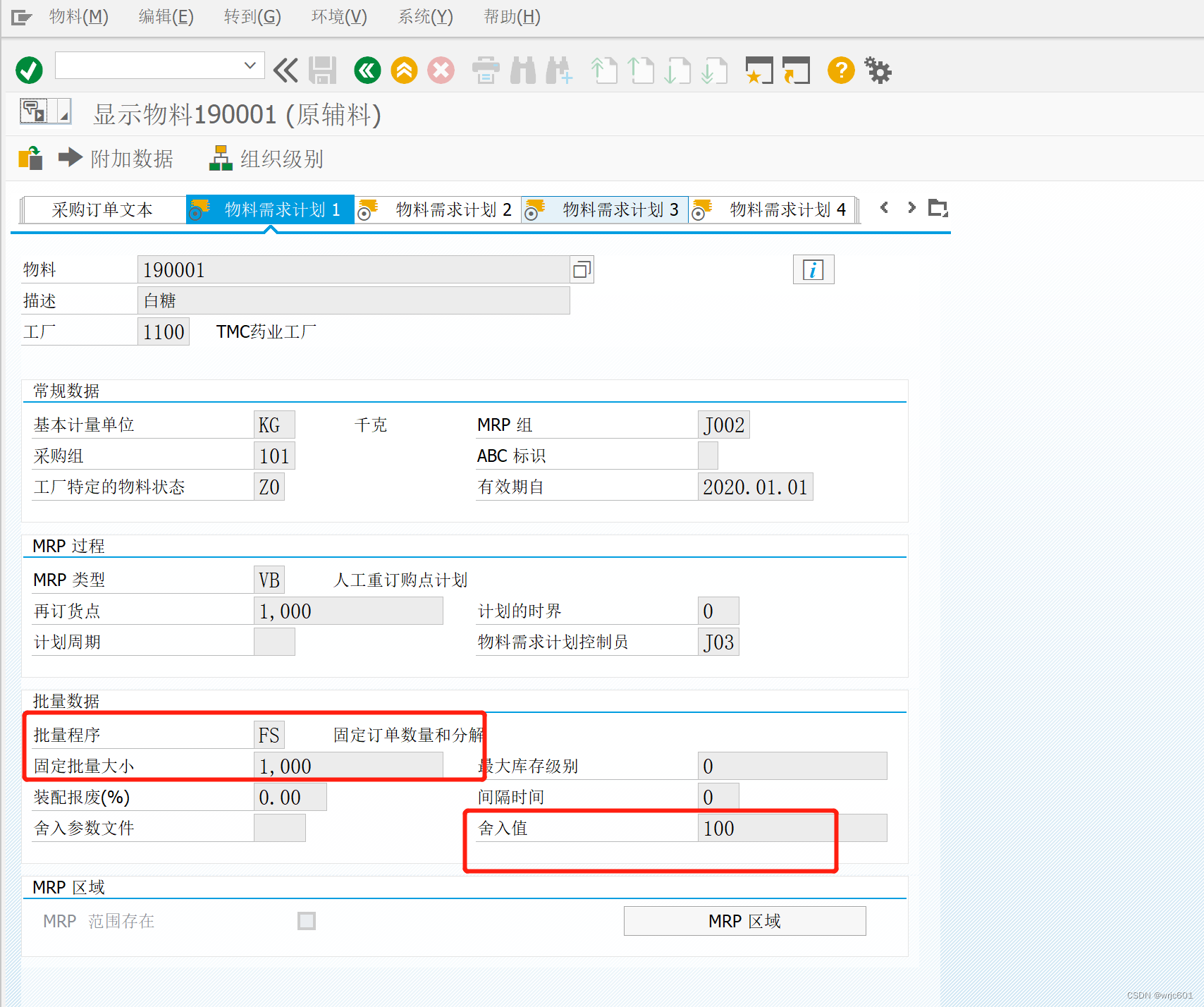Click the services-for-object icon beside title
The width and height of the screenshot is (1204, 1007).
pos(34,111)
